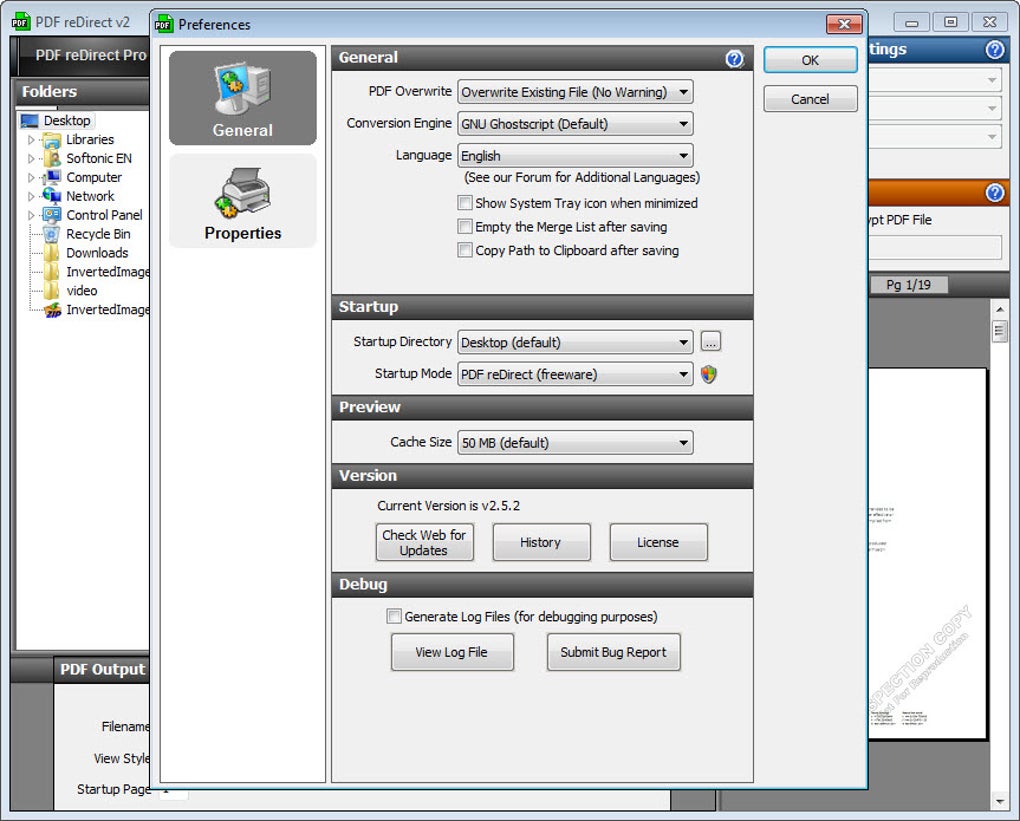The height and width of the screenshot is (821, 1020).
Task: Enable Generate Log Files for debugging
Action: click(394, 616)
